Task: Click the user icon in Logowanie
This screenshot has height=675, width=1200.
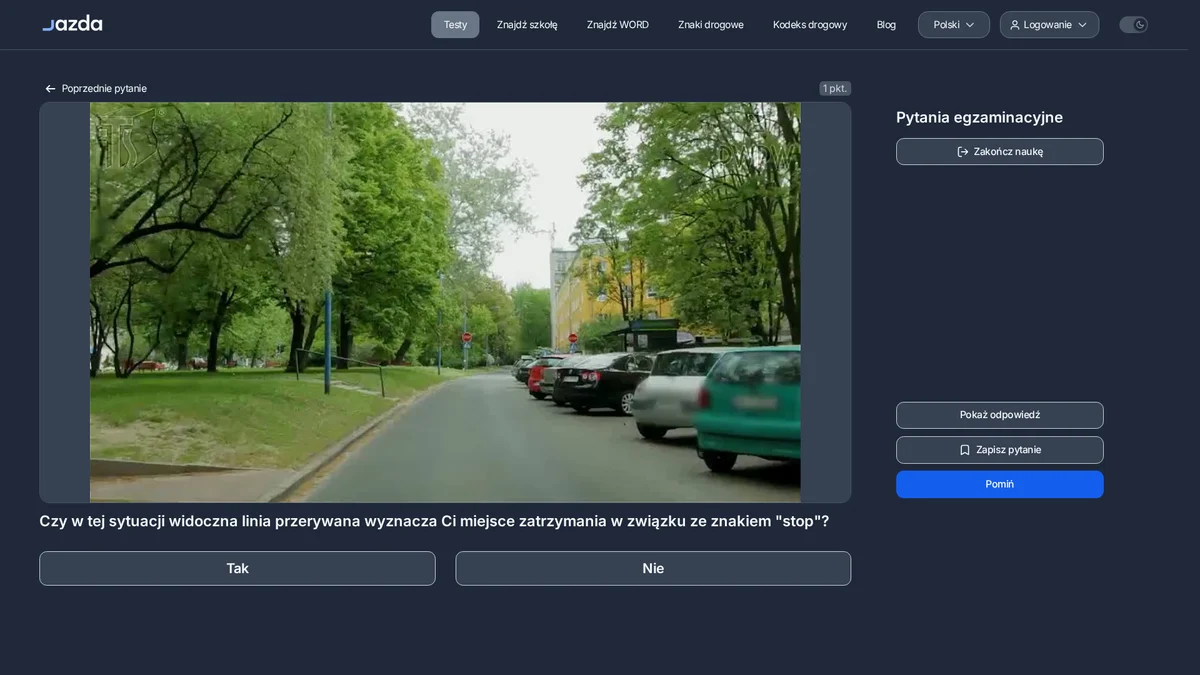Action: (1015, 25)
